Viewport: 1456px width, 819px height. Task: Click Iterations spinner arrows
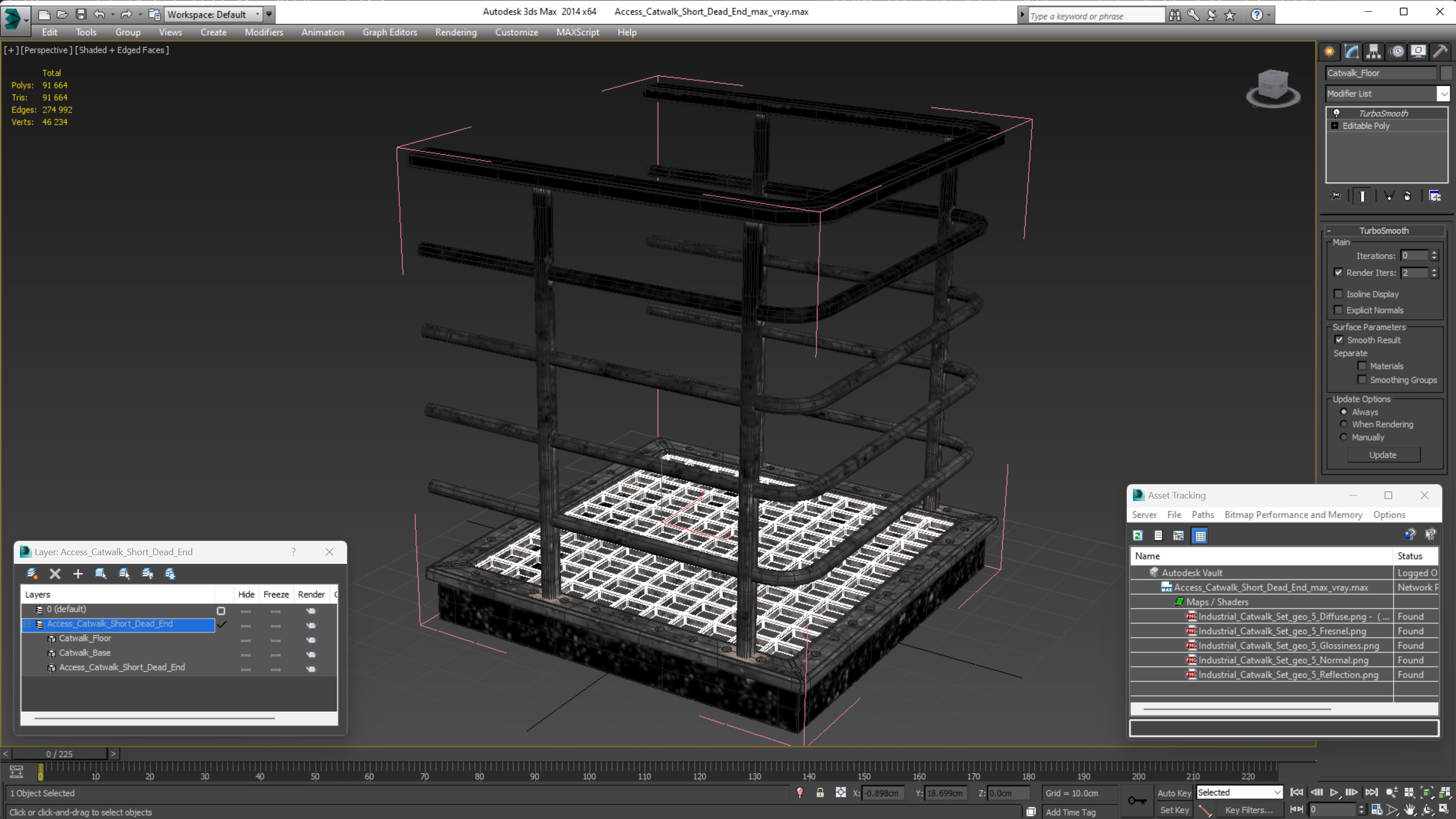click(x=1434, y=256)
